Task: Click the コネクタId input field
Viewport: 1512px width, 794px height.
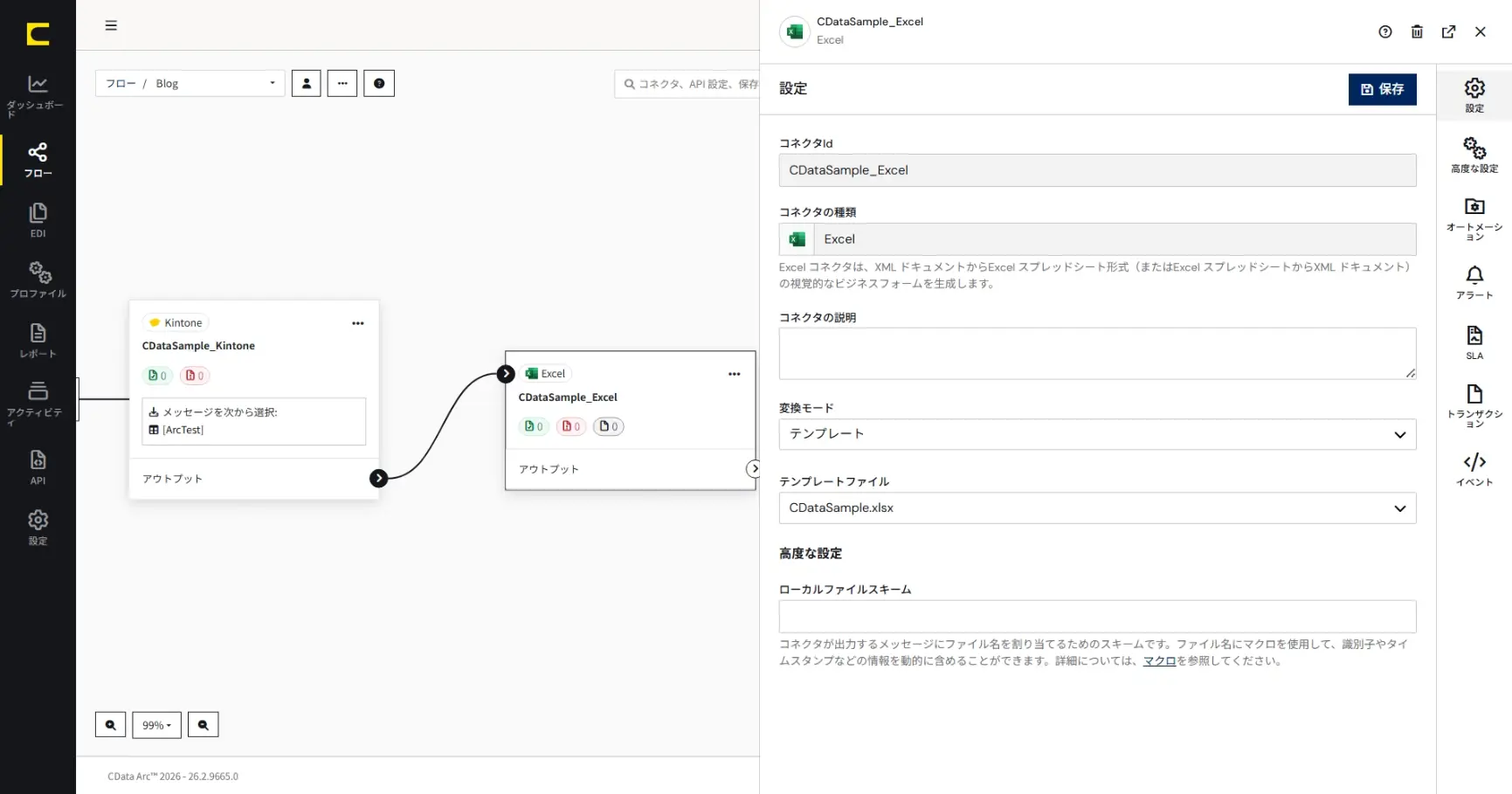Action: click(1097, 170)
